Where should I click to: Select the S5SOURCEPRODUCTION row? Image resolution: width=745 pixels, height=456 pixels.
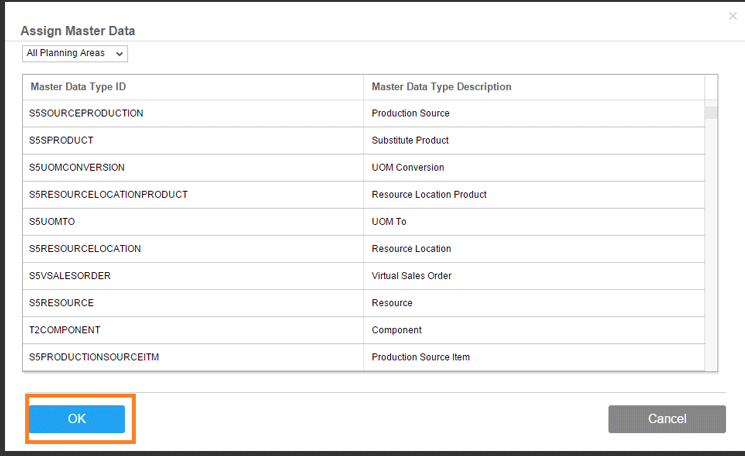87,113
